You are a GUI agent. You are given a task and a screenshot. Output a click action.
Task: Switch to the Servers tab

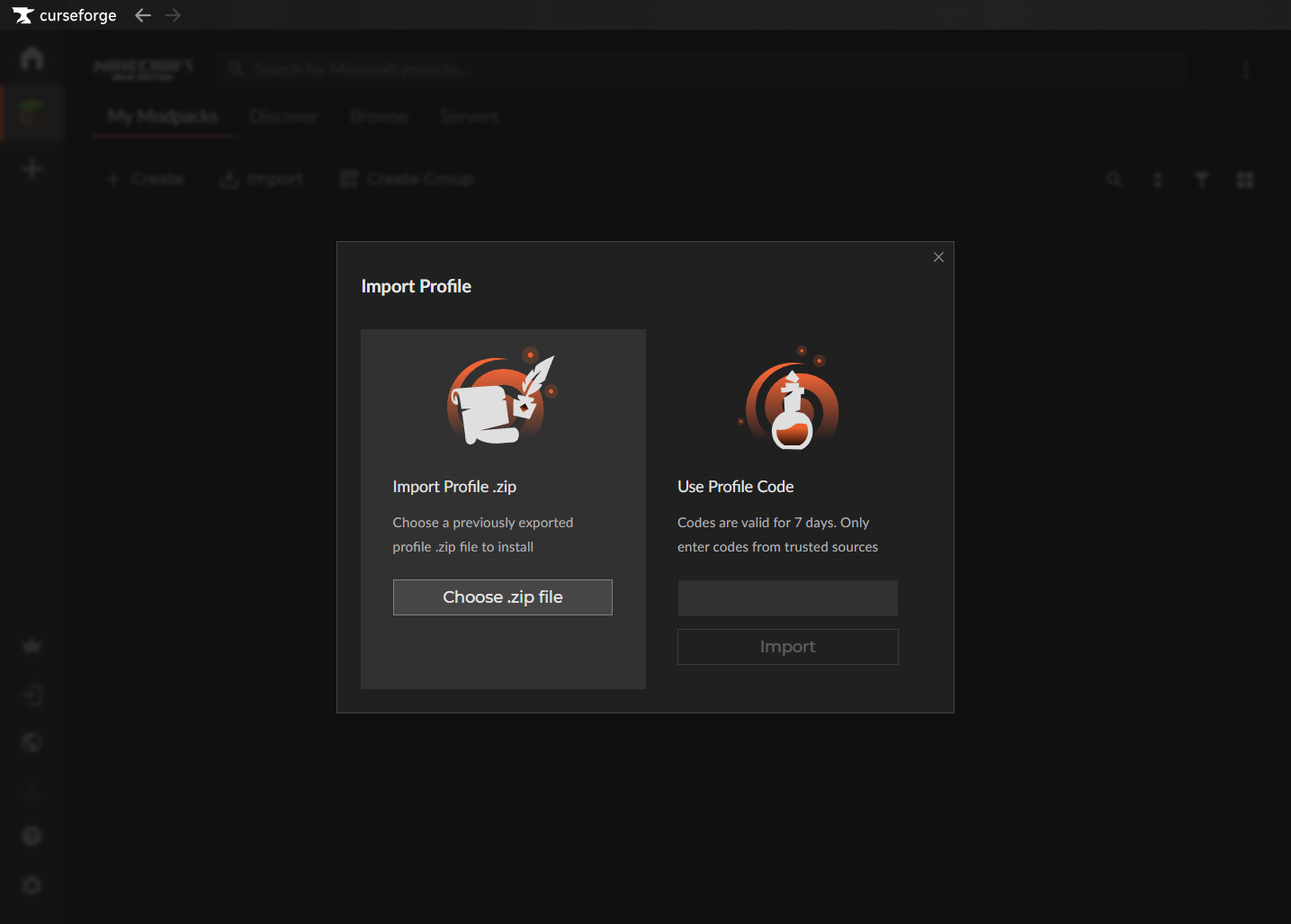(469, 116)
